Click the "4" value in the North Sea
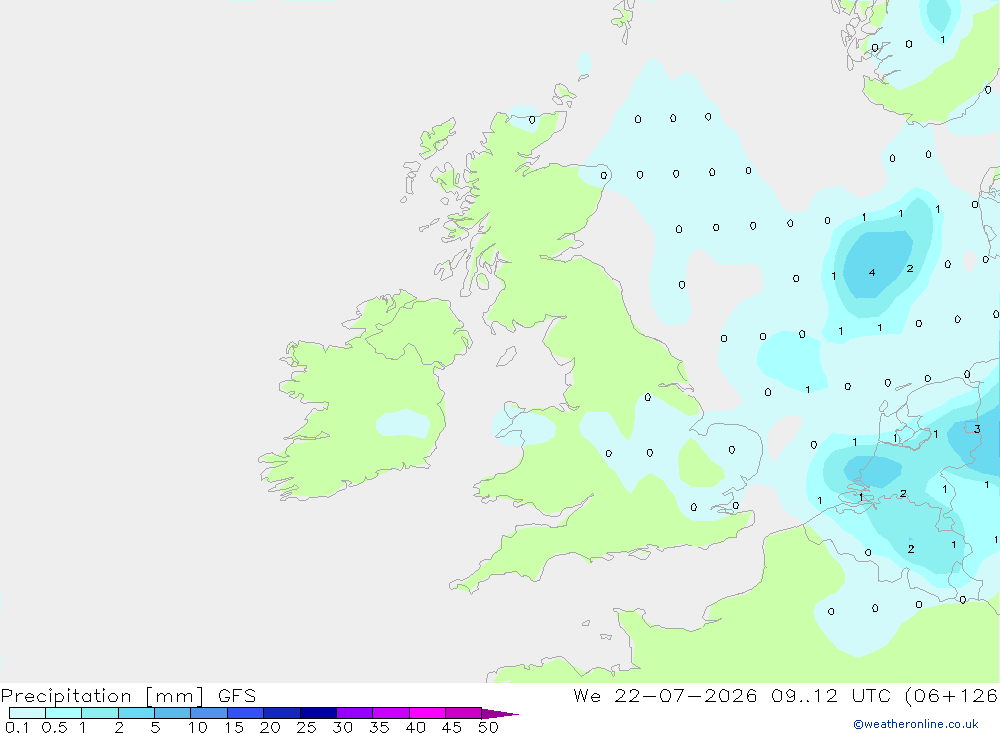Screen dimensions: 1000x733 click(x=872, y=272)
